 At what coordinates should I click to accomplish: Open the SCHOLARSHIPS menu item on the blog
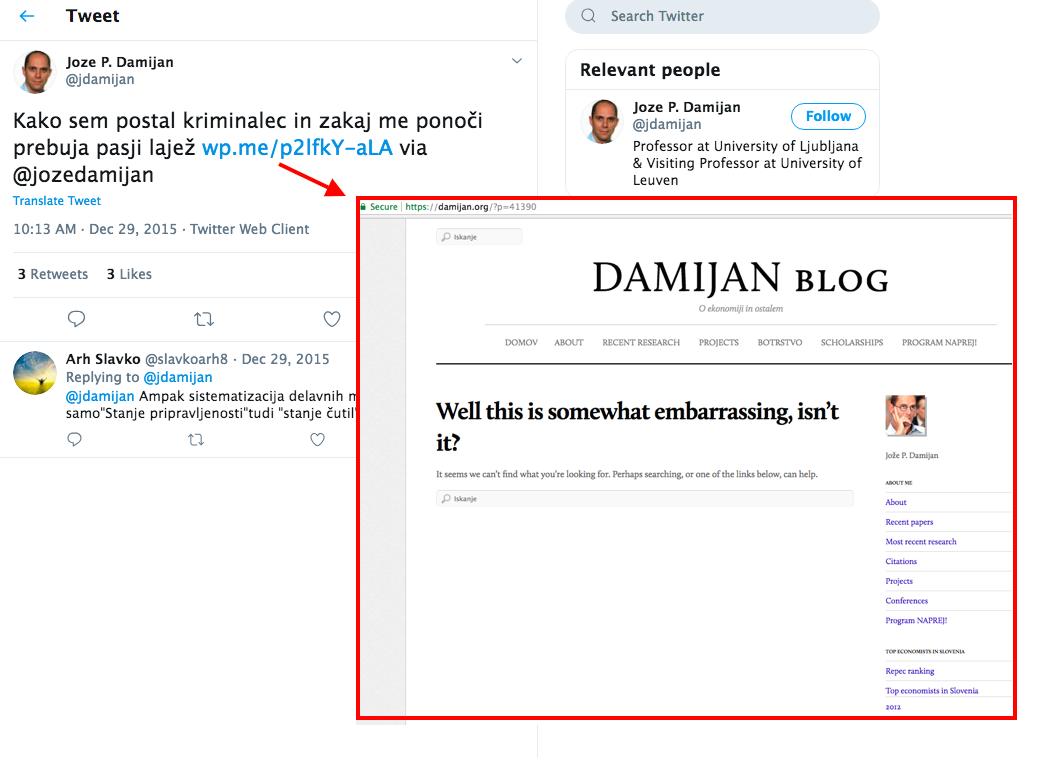tap(852, 342)
